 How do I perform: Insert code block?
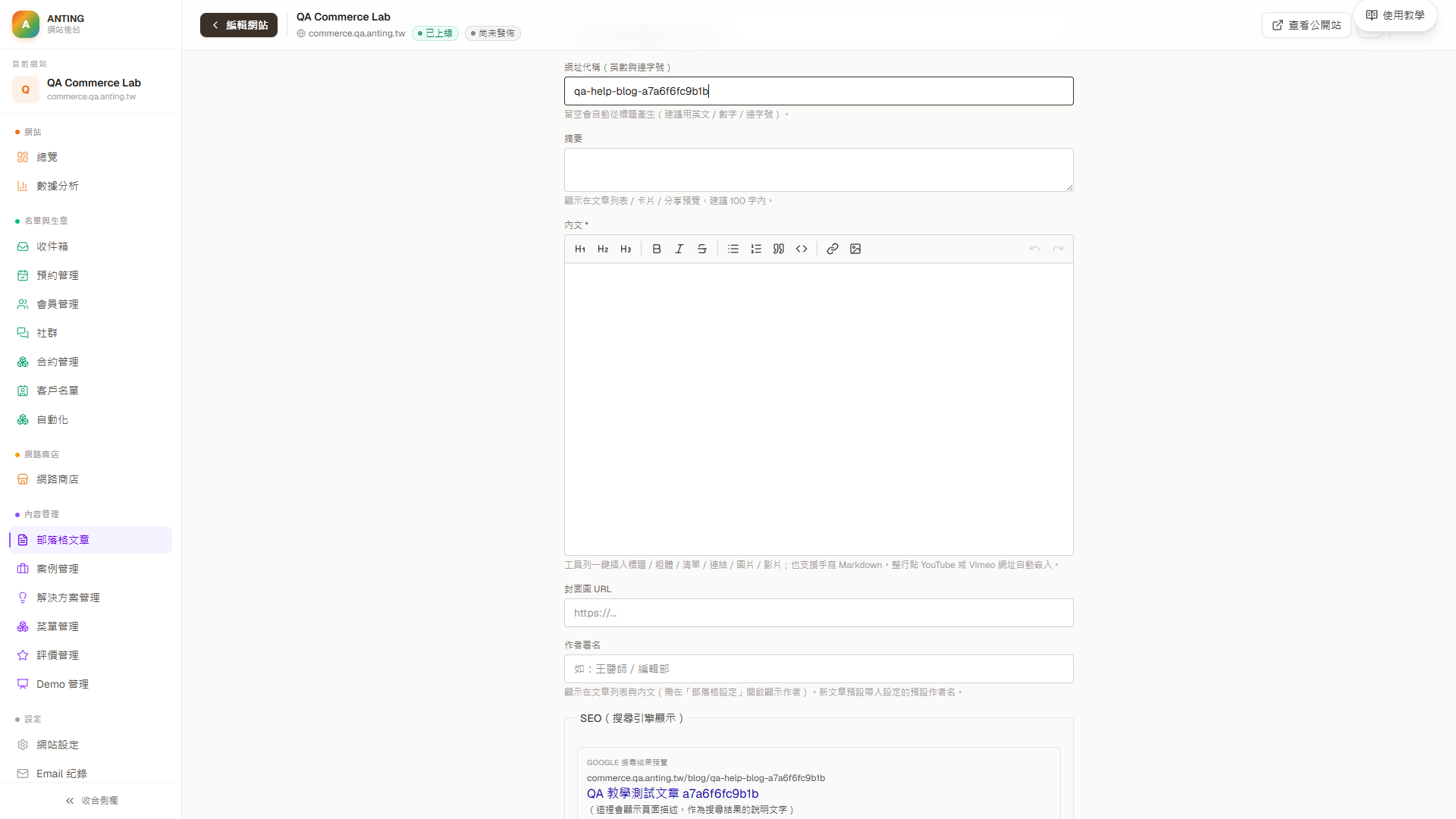tap(802, 249)
